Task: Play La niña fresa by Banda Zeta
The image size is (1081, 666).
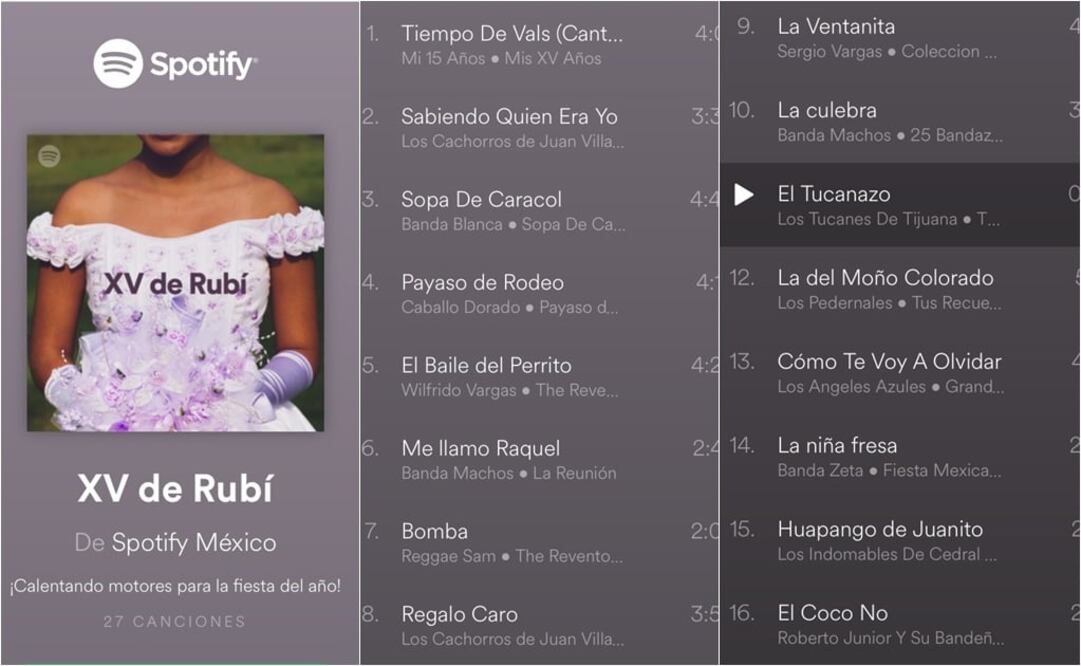Action: [900, 456]
